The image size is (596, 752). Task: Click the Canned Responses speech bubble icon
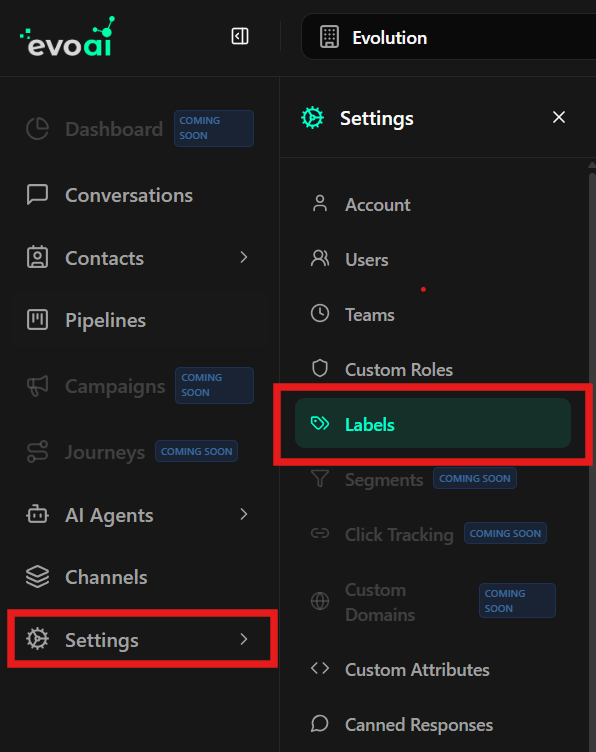320,724
